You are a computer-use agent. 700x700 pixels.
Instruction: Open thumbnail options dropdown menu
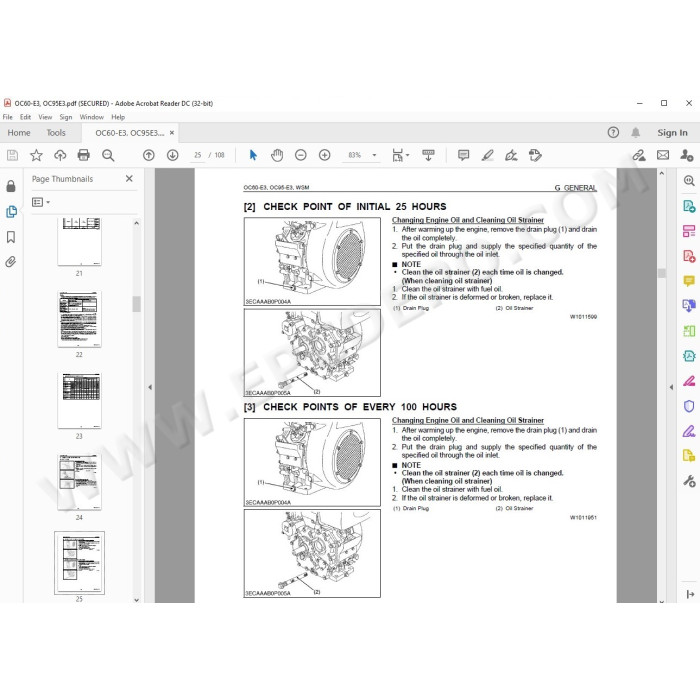[41, 202]
